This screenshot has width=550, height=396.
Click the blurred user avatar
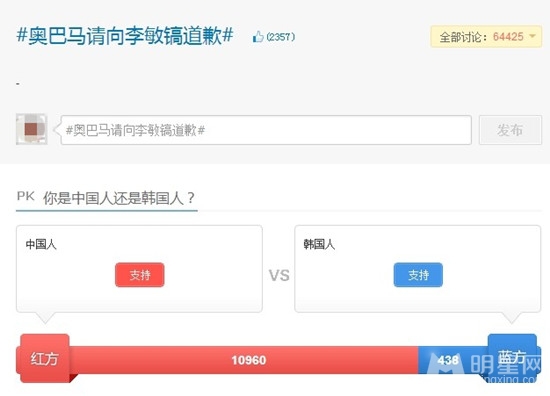coord(32,129)
